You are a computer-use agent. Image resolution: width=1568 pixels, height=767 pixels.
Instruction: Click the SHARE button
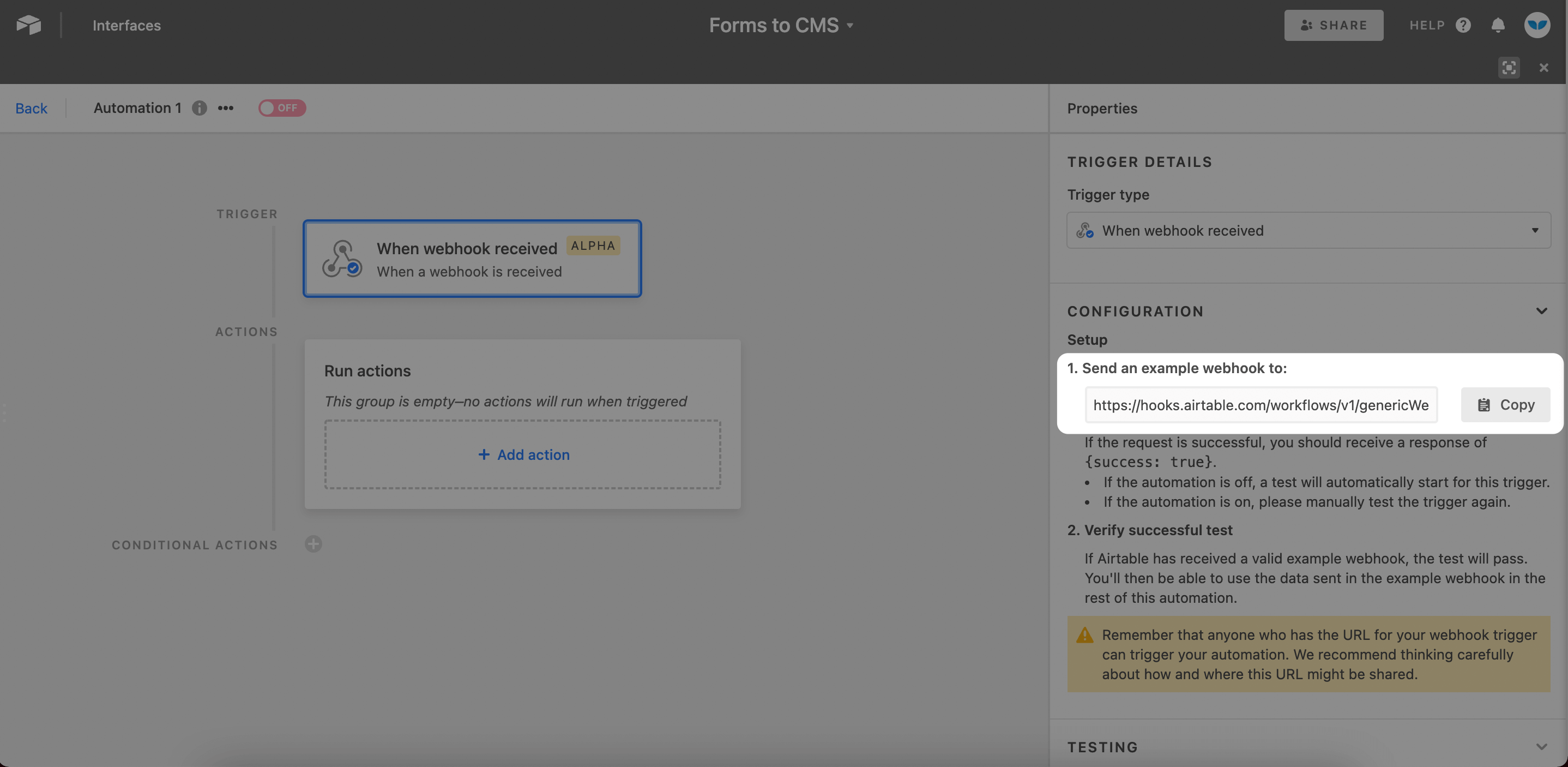pos(1334,25)
